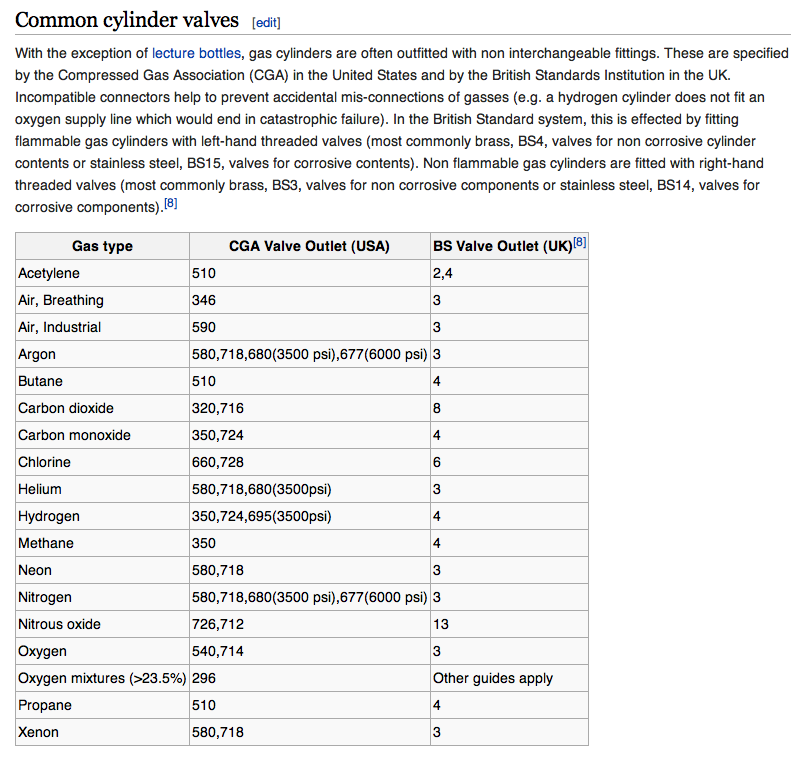Click the Common cylinder valves heading
Screen dimensions: 798x758
(x=127, y=20)
